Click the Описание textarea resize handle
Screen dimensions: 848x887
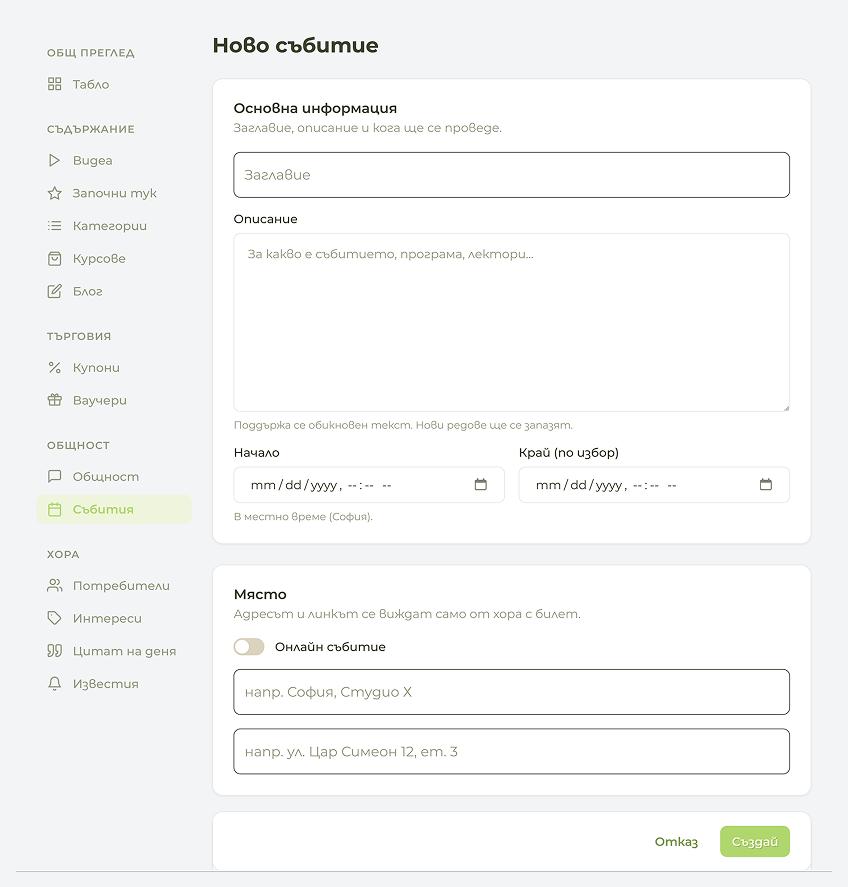[x=786, y=407]
